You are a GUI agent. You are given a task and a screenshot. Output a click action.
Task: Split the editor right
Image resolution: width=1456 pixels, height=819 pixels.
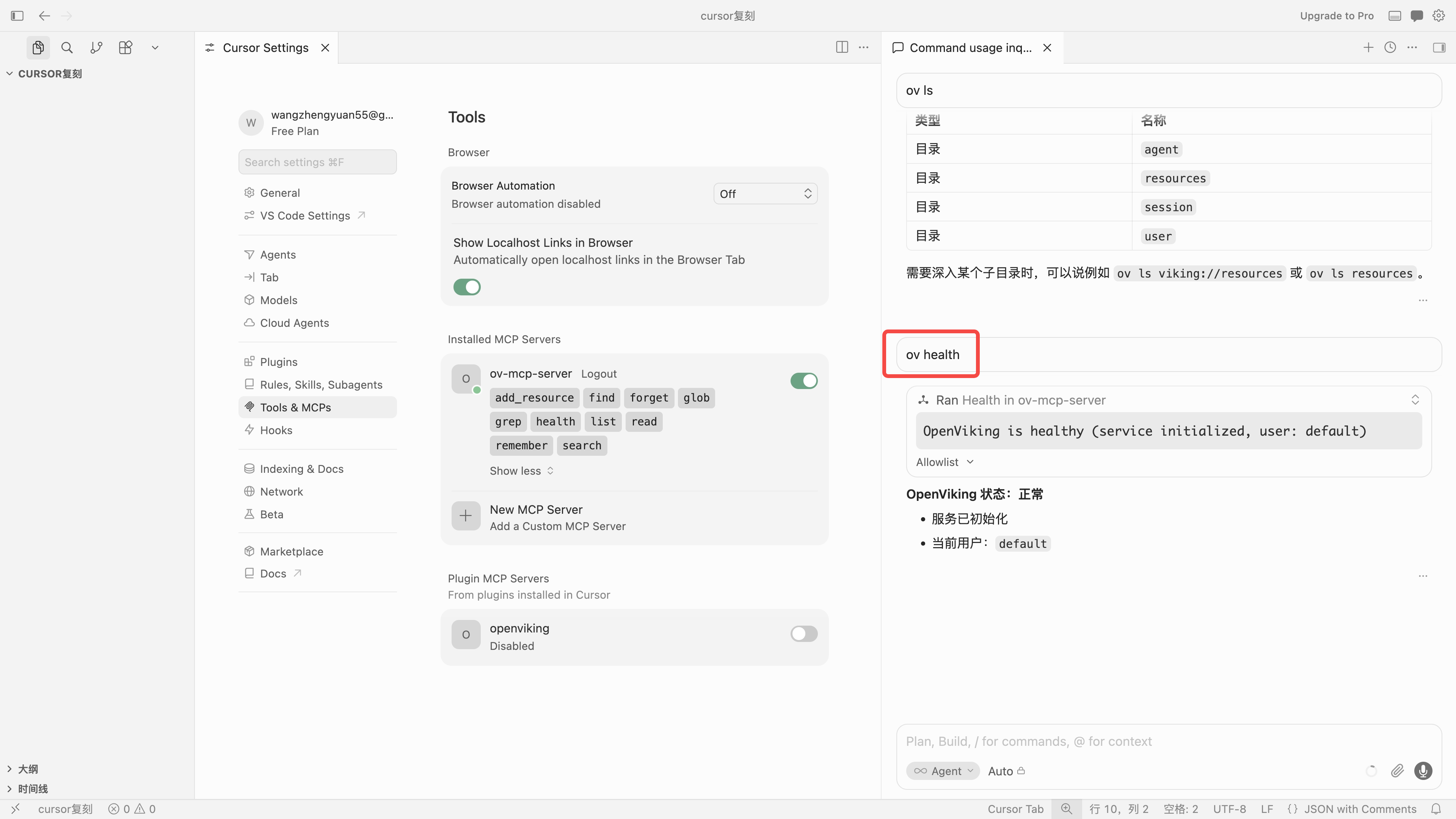[842, 47]
